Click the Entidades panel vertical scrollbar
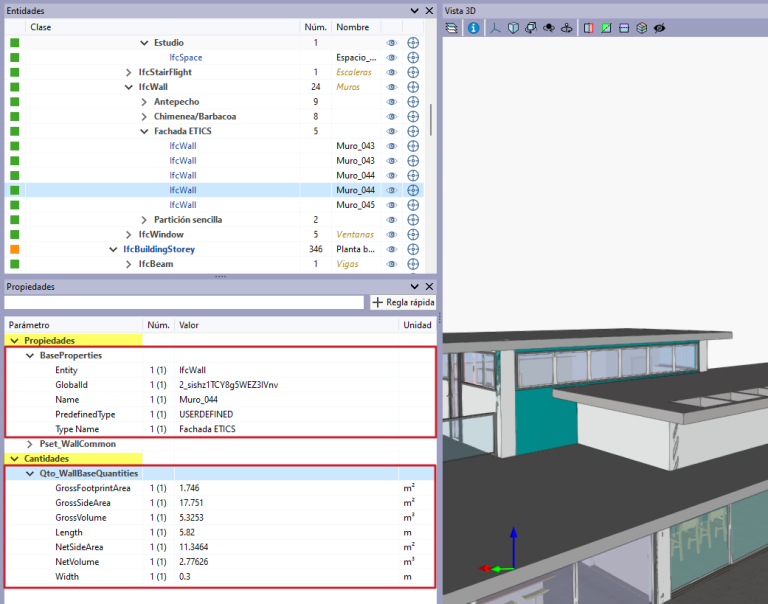768x604 pixels. click(431, 120)
